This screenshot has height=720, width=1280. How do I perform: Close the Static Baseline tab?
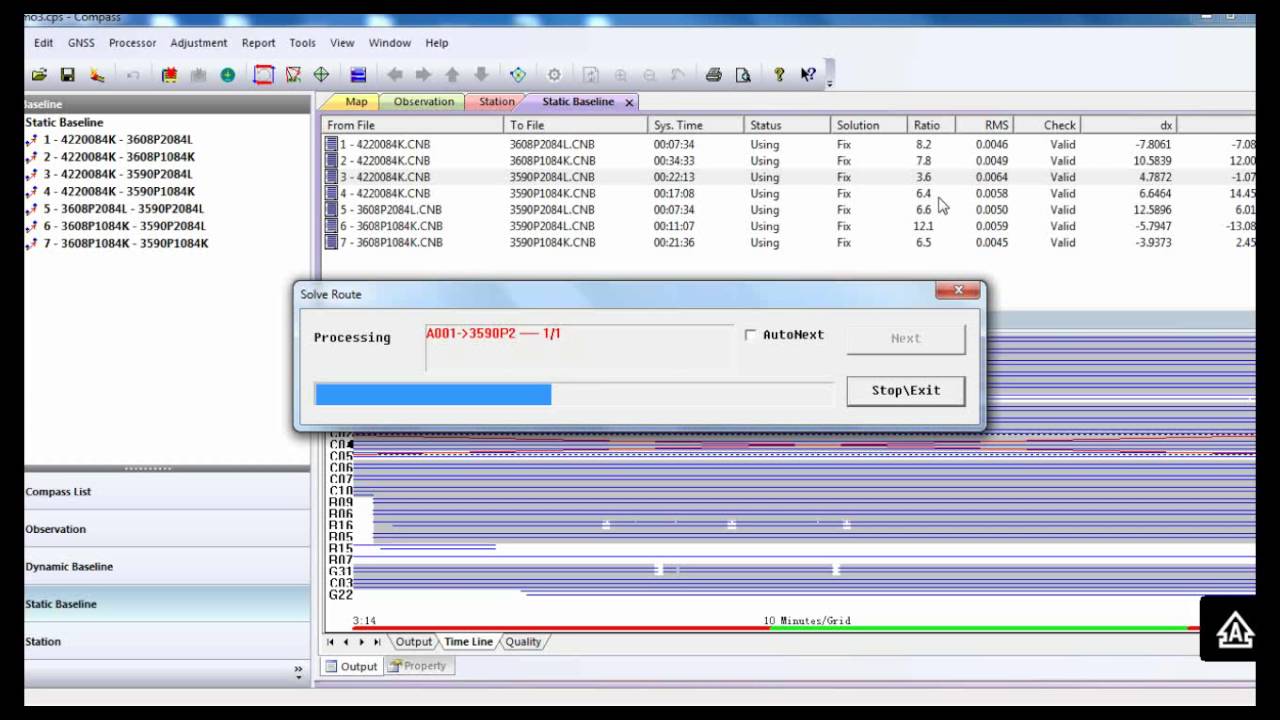tap(629, 102)
